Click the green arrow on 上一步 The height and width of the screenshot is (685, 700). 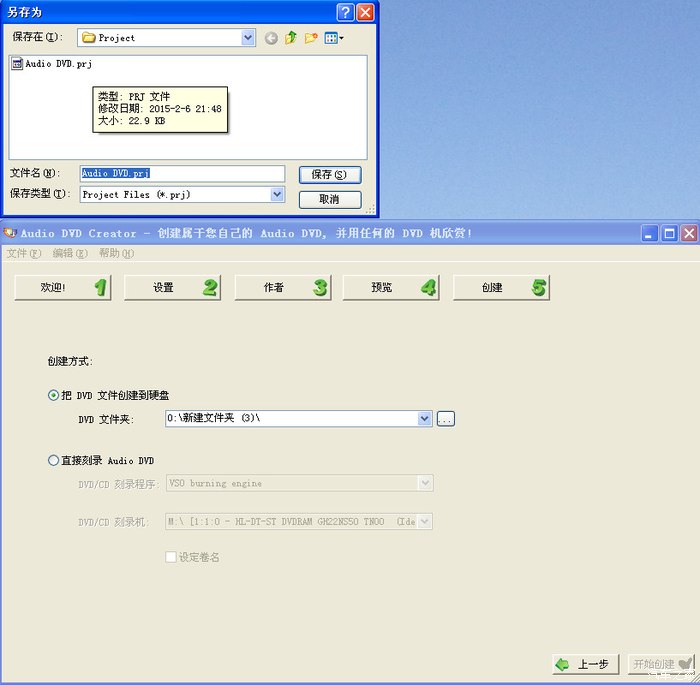563,664
